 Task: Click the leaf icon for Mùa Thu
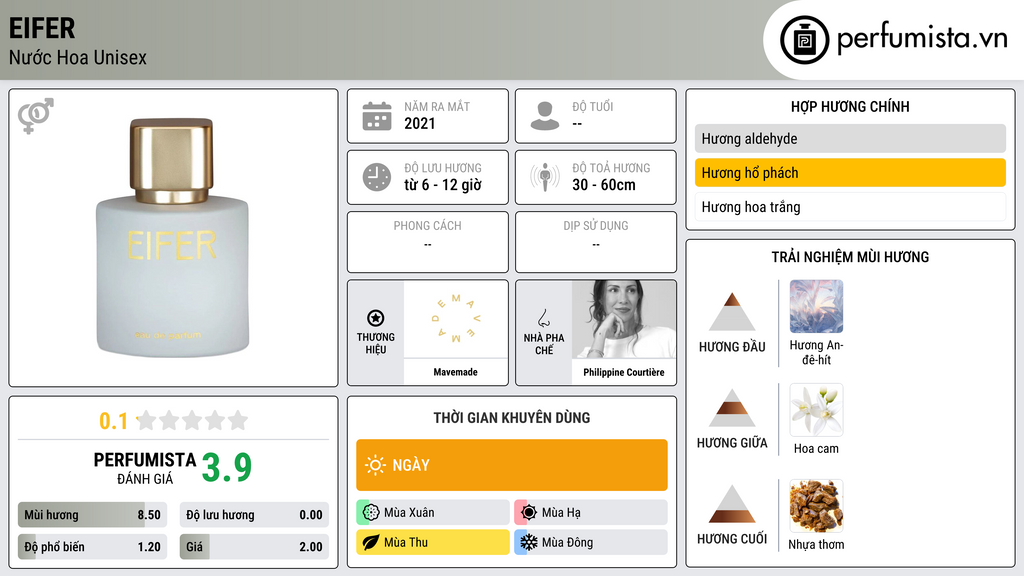(x=371, y=542)
